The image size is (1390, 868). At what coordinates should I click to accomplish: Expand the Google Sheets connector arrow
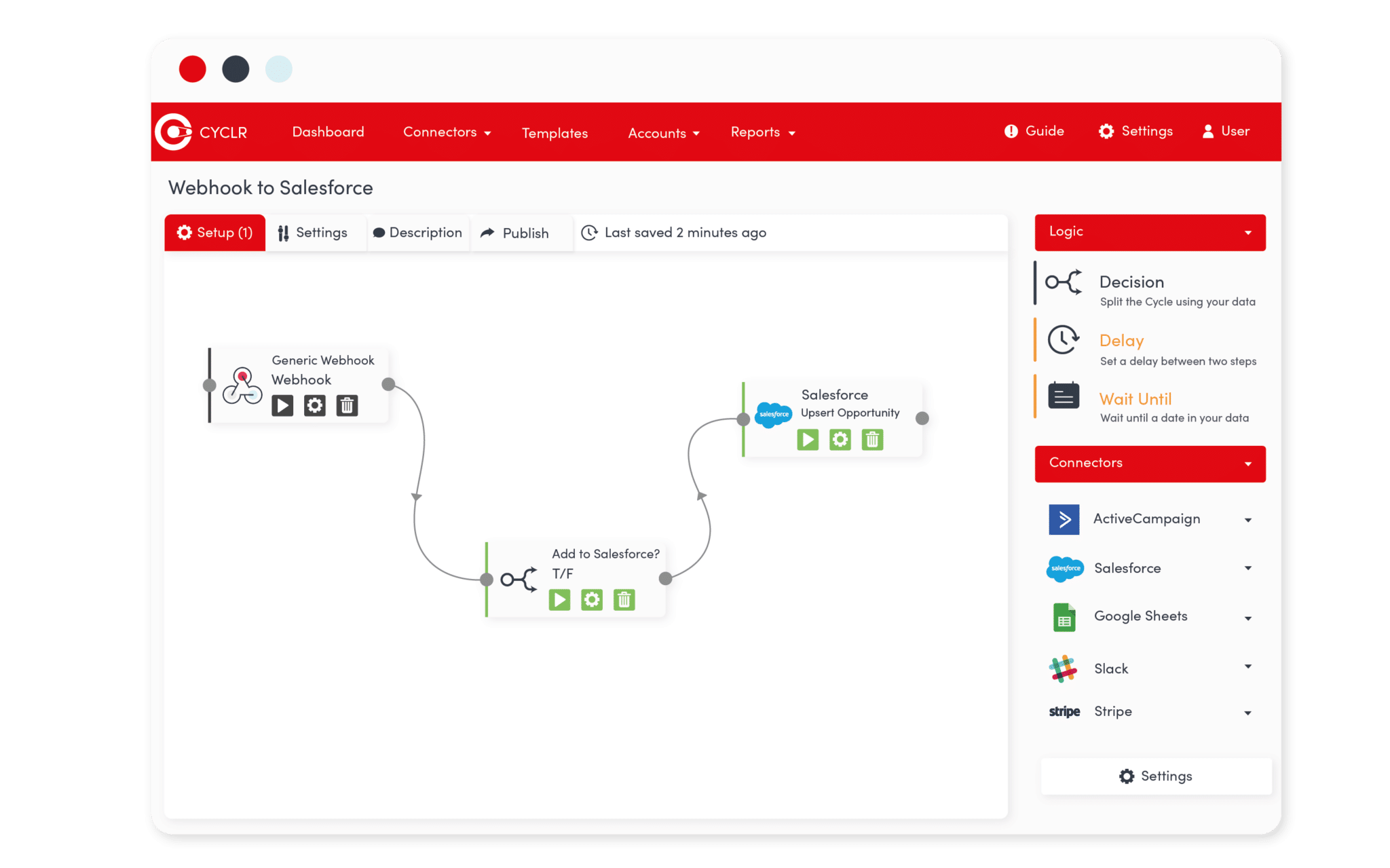[1247, 618]
